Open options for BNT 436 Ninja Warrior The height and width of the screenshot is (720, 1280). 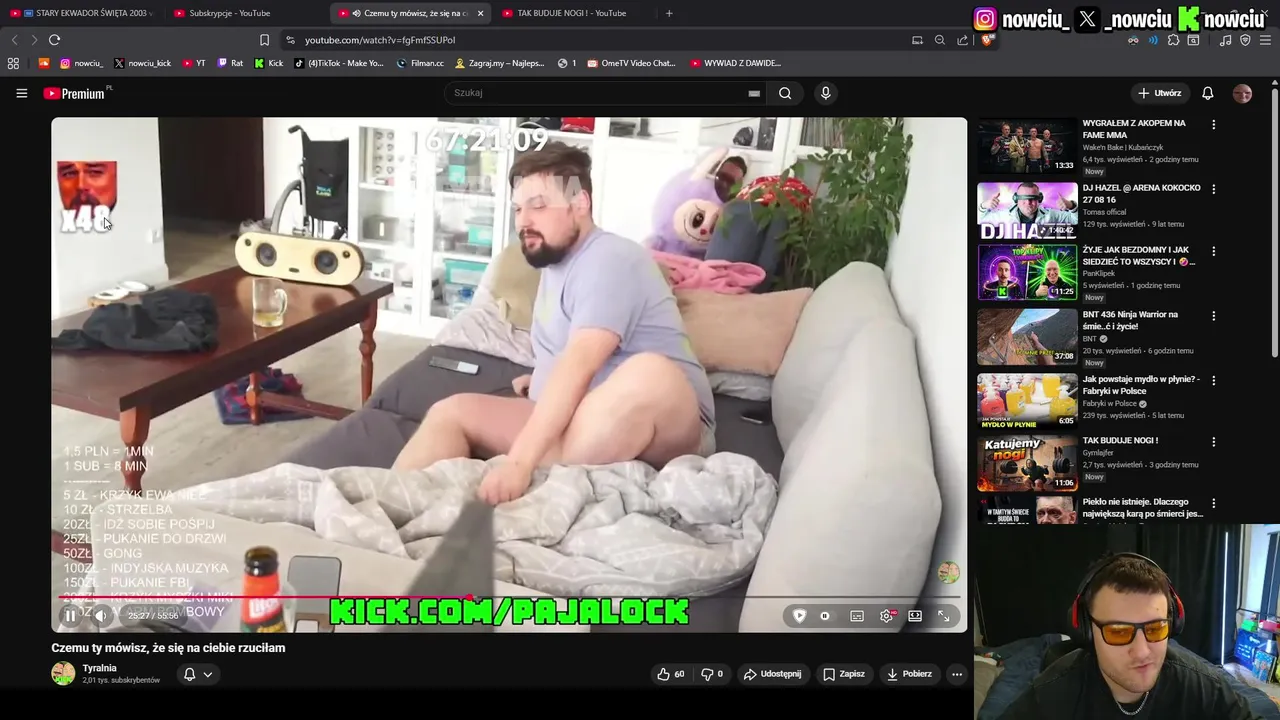point(1213,316)
